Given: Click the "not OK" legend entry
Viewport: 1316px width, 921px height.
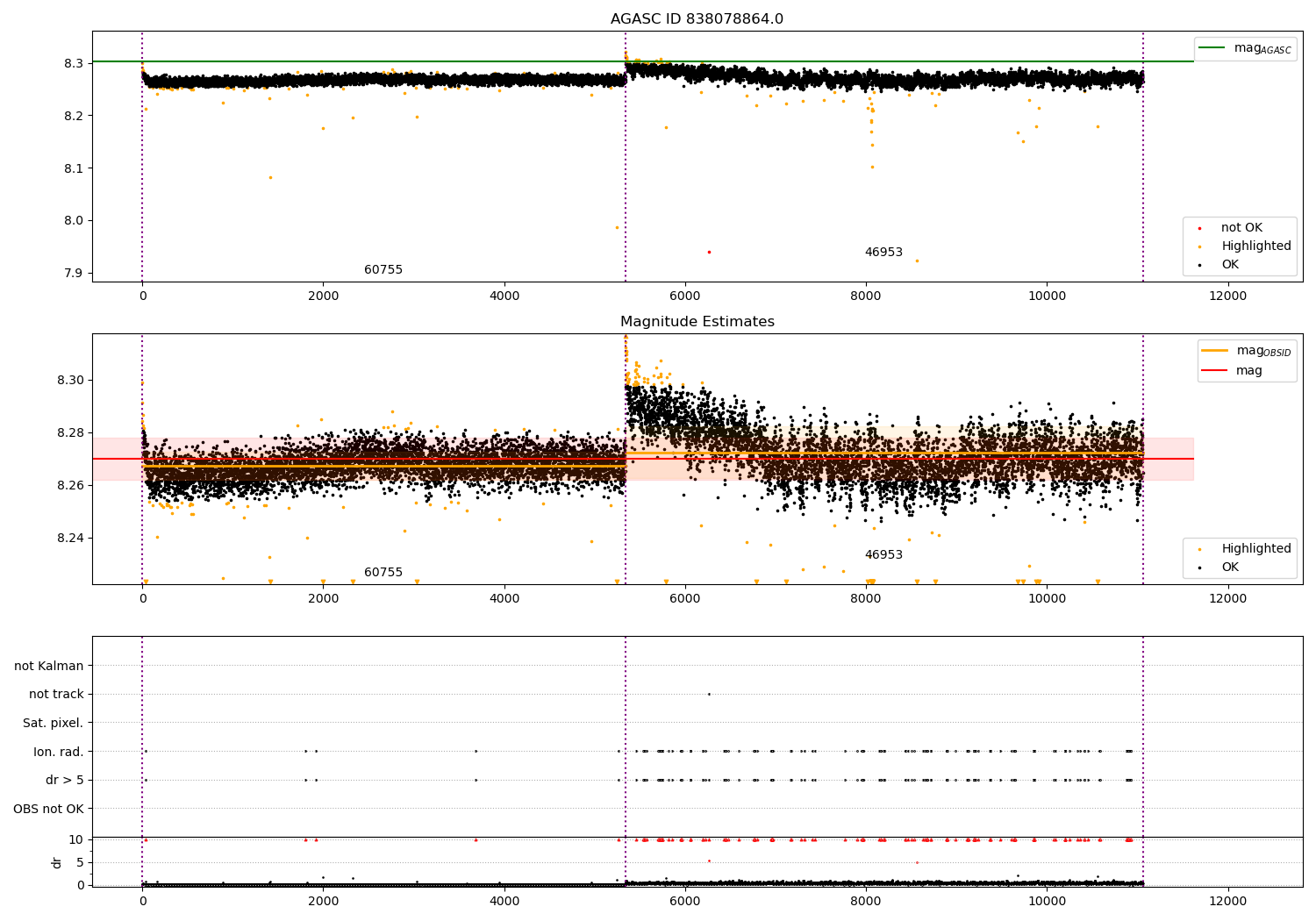Looking at the screenshot, I should [1241, 228].
